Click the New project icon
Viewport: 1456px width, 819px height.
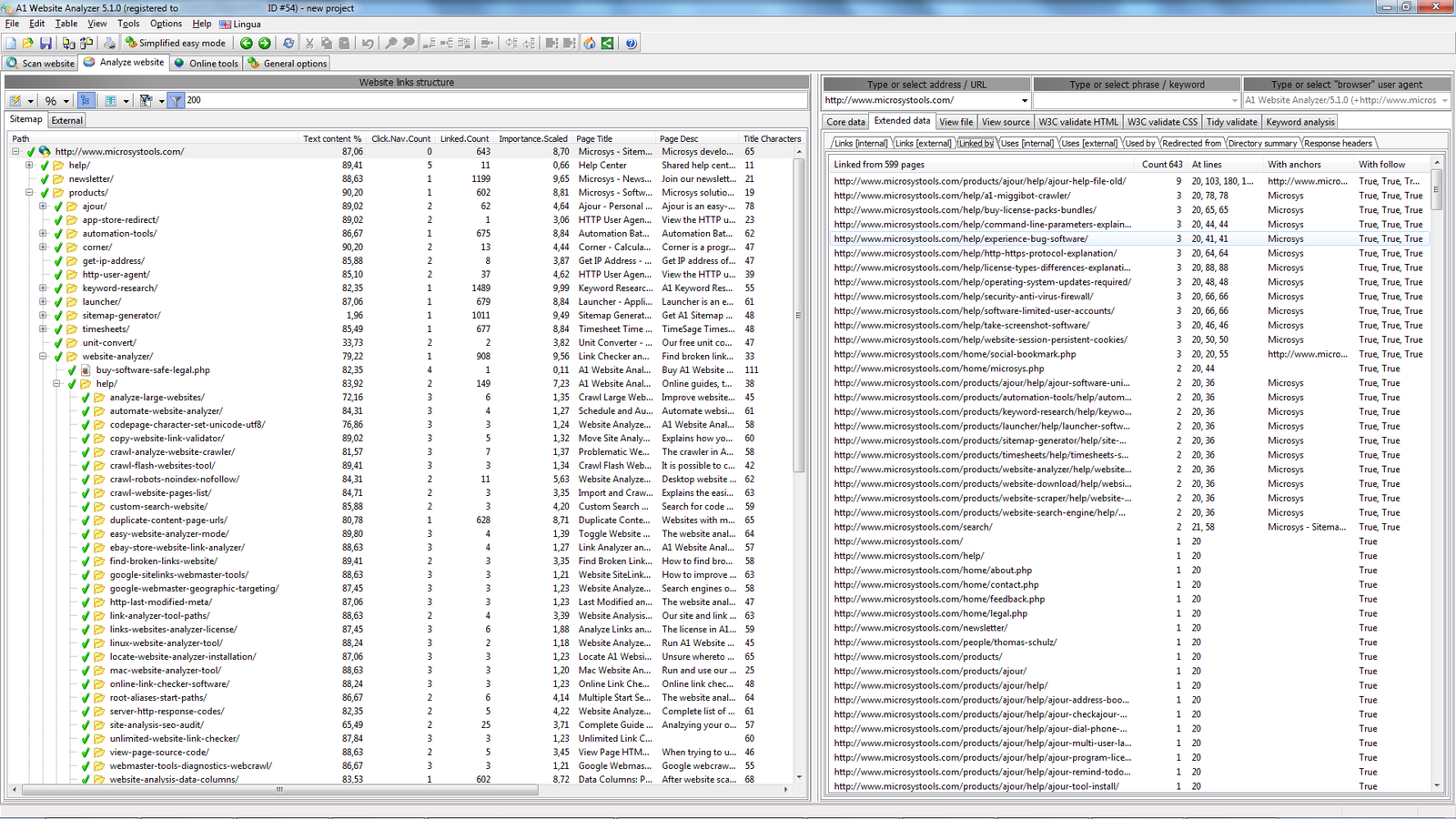pyautogui.click(x=11, y=43)
